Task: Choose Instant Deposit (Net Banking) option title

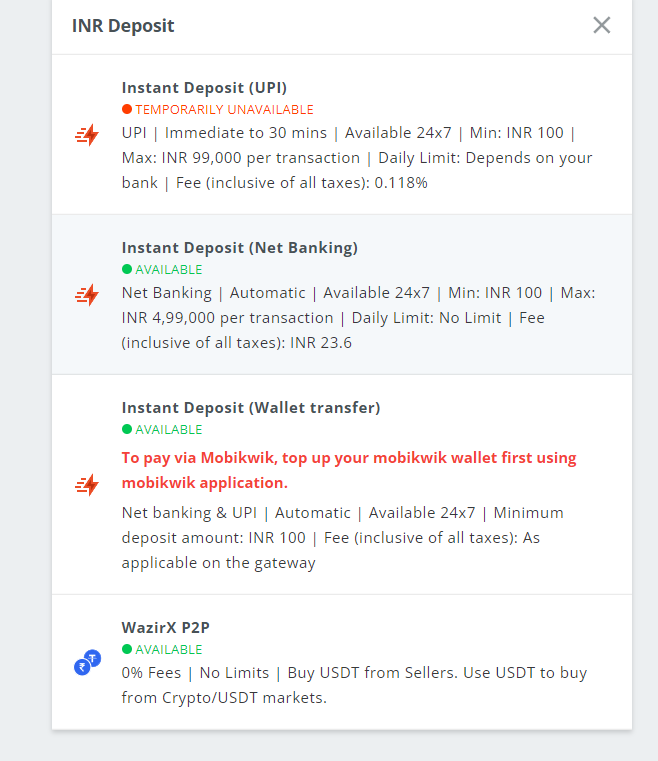Action: [x=240, y=248]
